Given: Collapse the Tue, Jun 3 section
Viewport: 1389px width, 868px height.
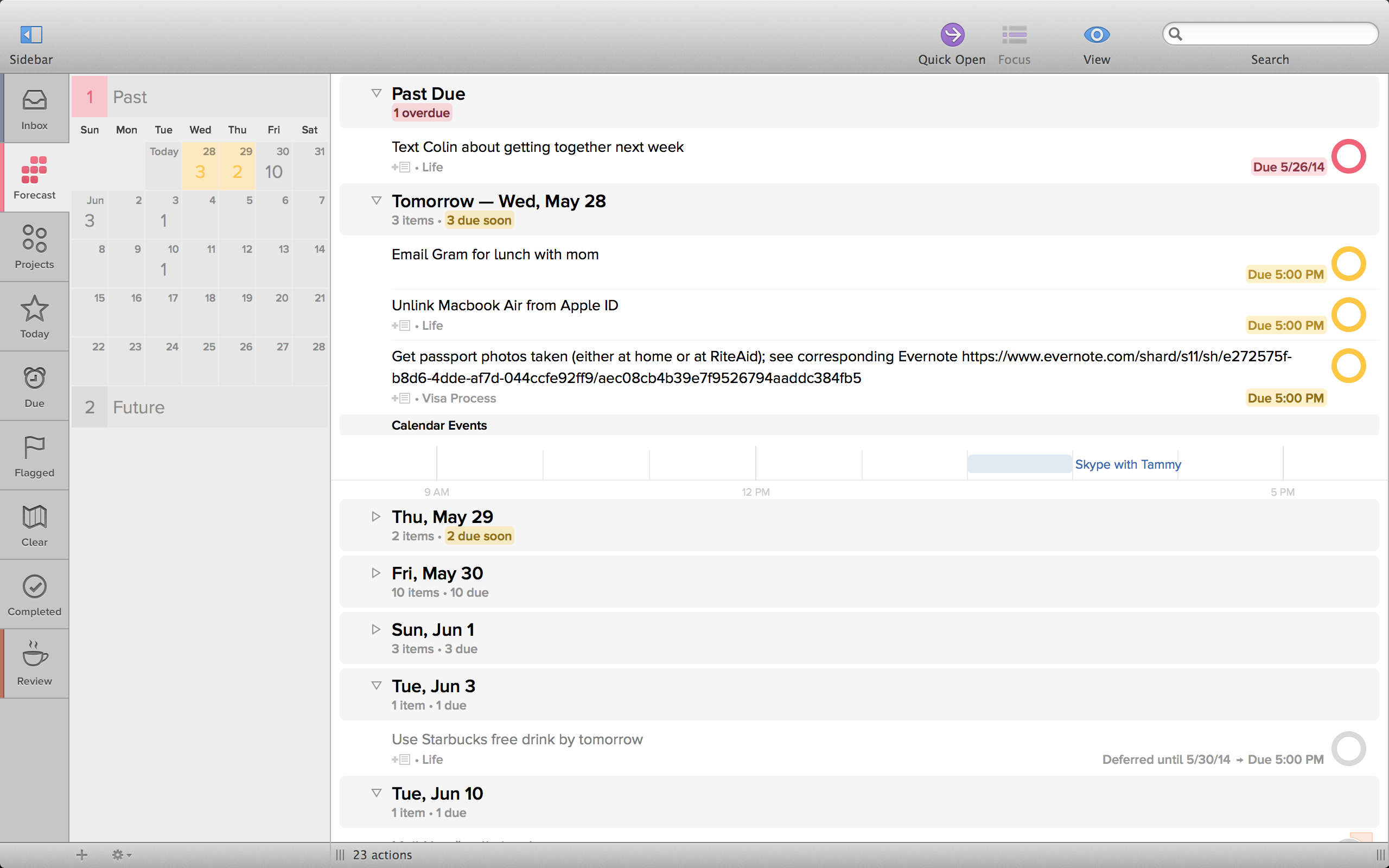Looking at the screenshot, I should (376, 685).
